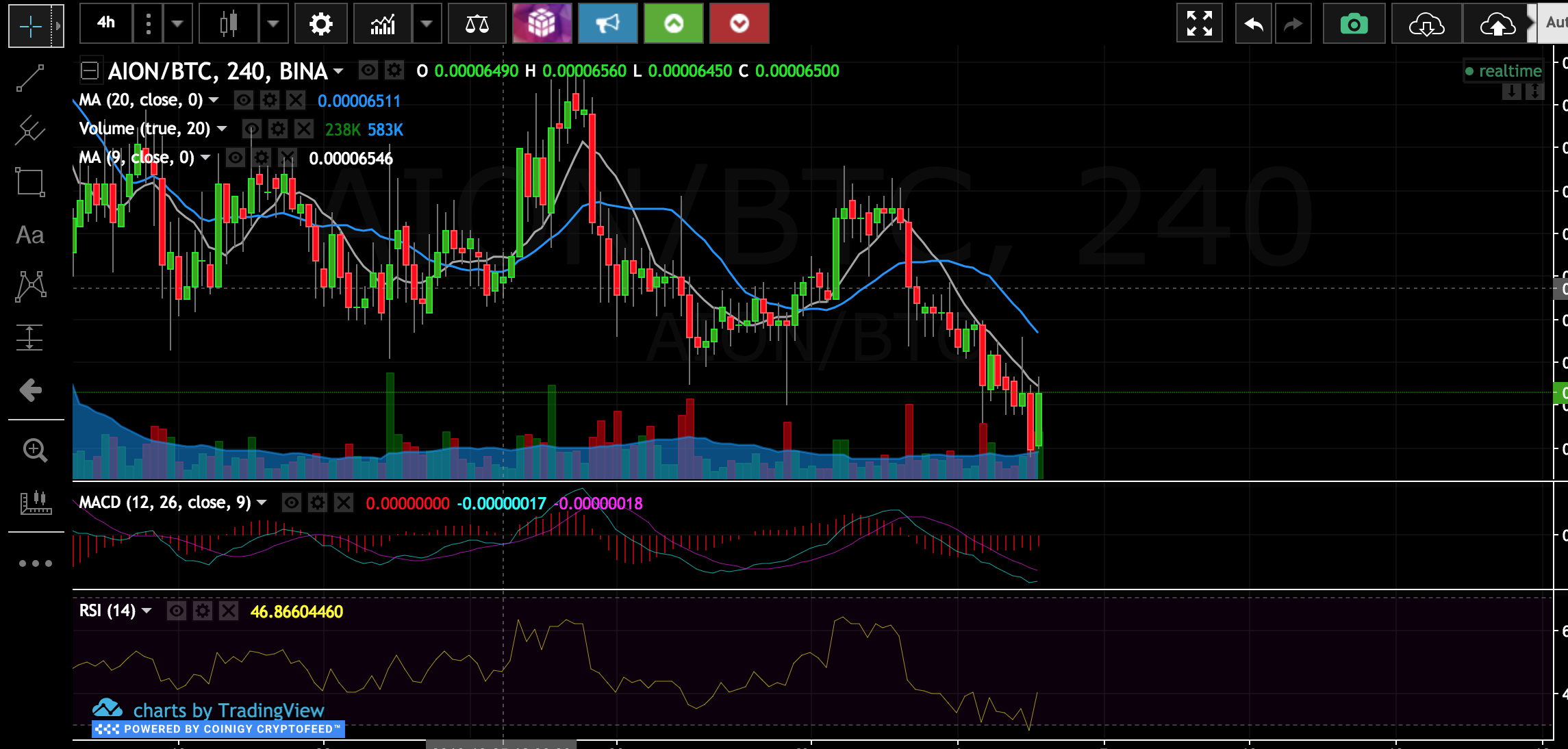The image size is (1568, 749).
Task: Open the chart settings gear
Action: [x=320, y=24]
